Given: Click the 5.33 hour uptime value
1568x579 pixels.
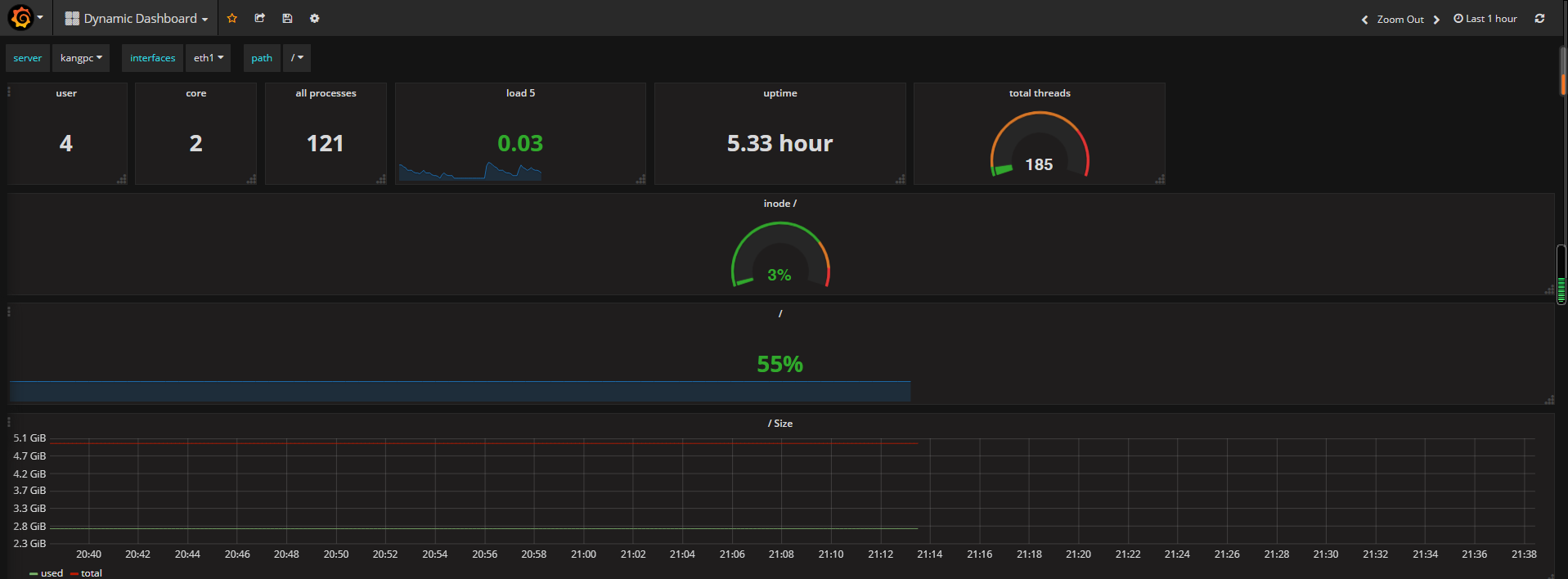Looking at the screenshot, I should (780, 144).
